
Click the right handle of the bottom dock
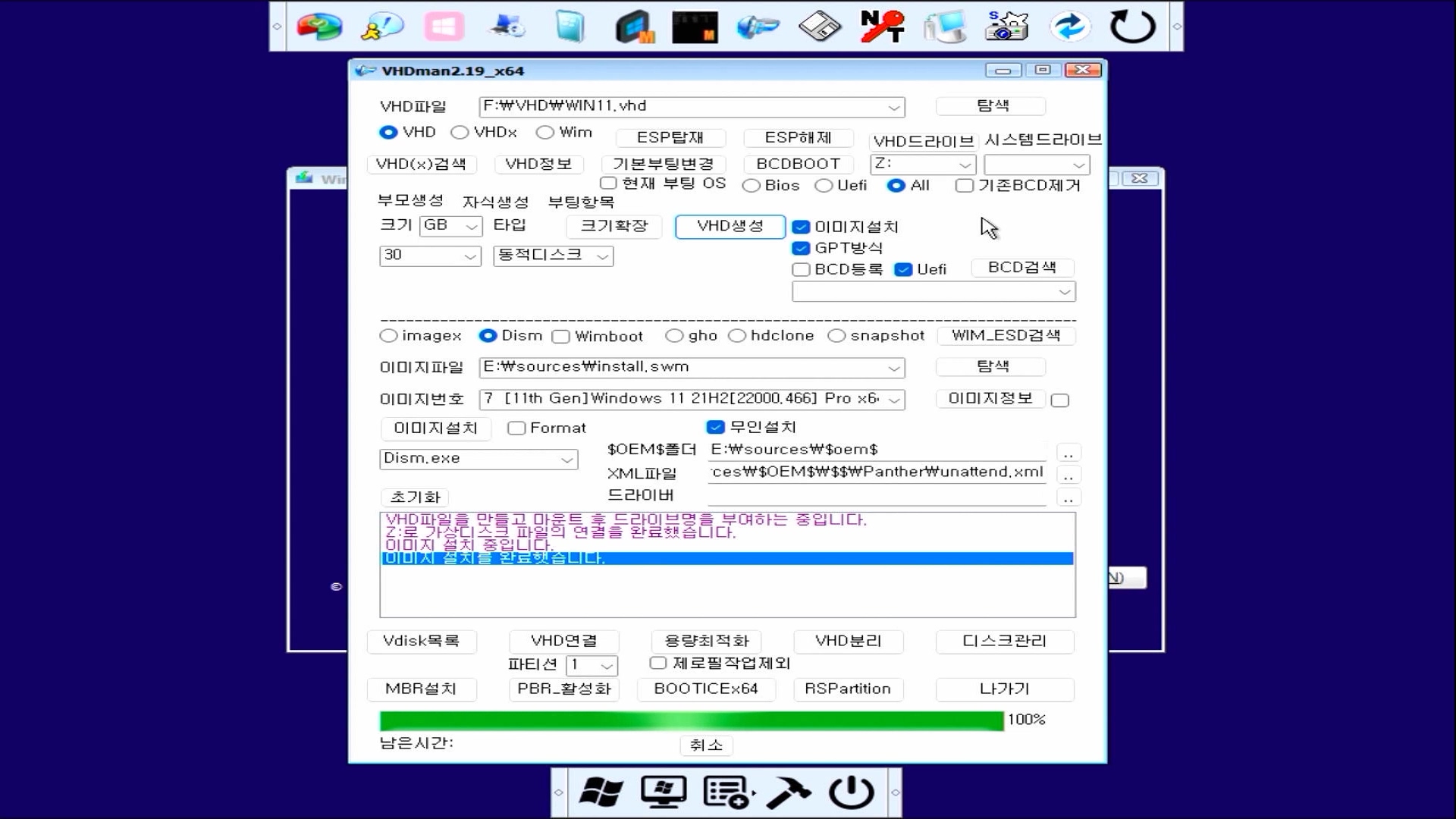tap(895, 792)
